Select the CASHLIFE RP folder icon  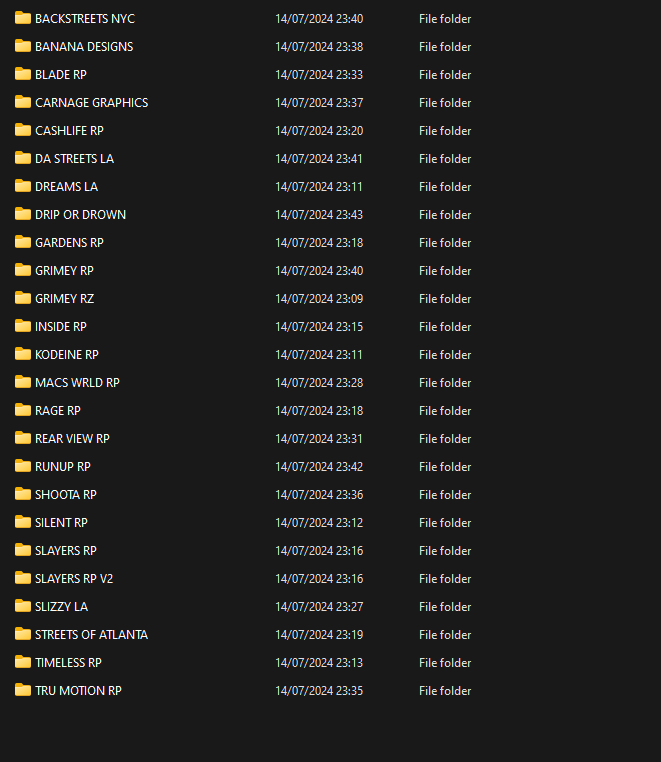[23, 130]
